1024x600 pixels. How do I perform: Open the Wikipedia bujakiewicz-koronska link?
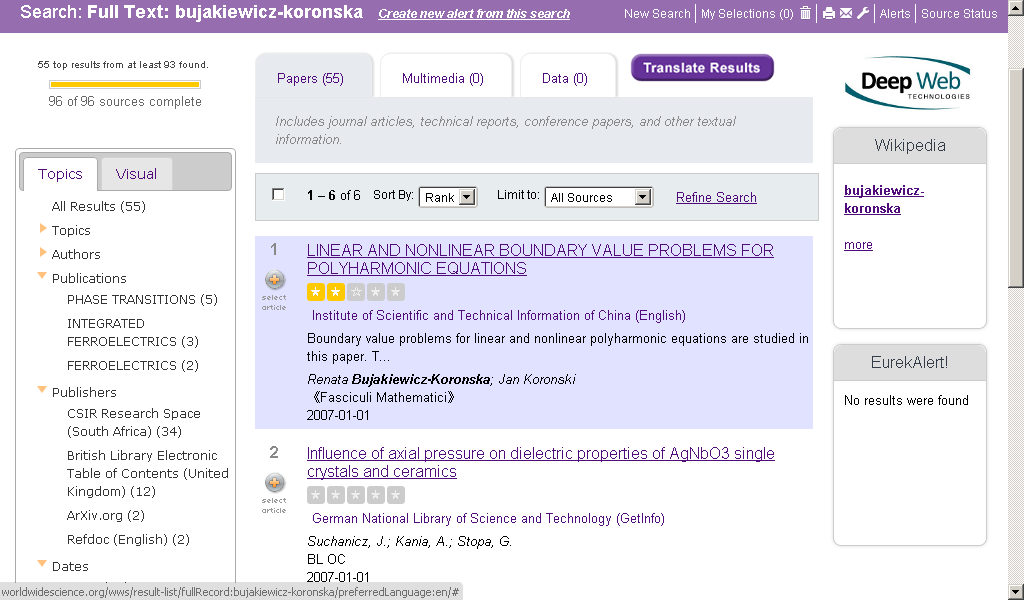[x=884, y=199]
